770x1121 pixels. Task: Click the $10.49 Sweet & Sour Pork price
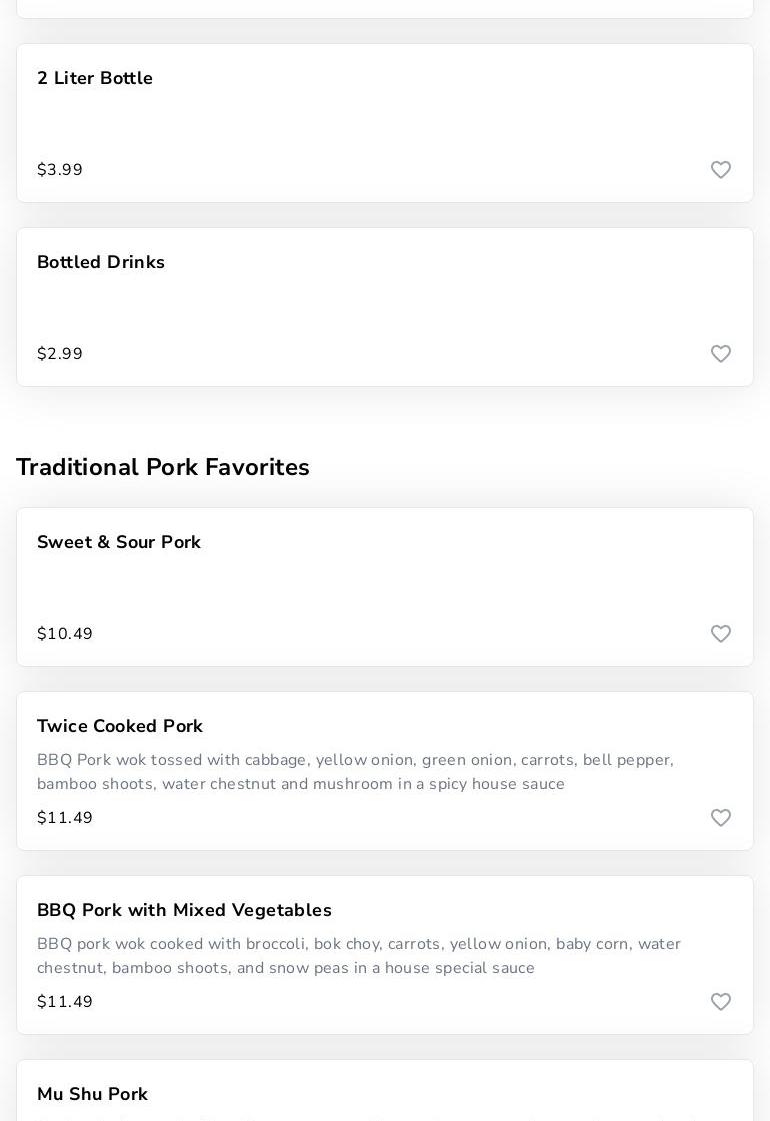(x=65, y=634)
